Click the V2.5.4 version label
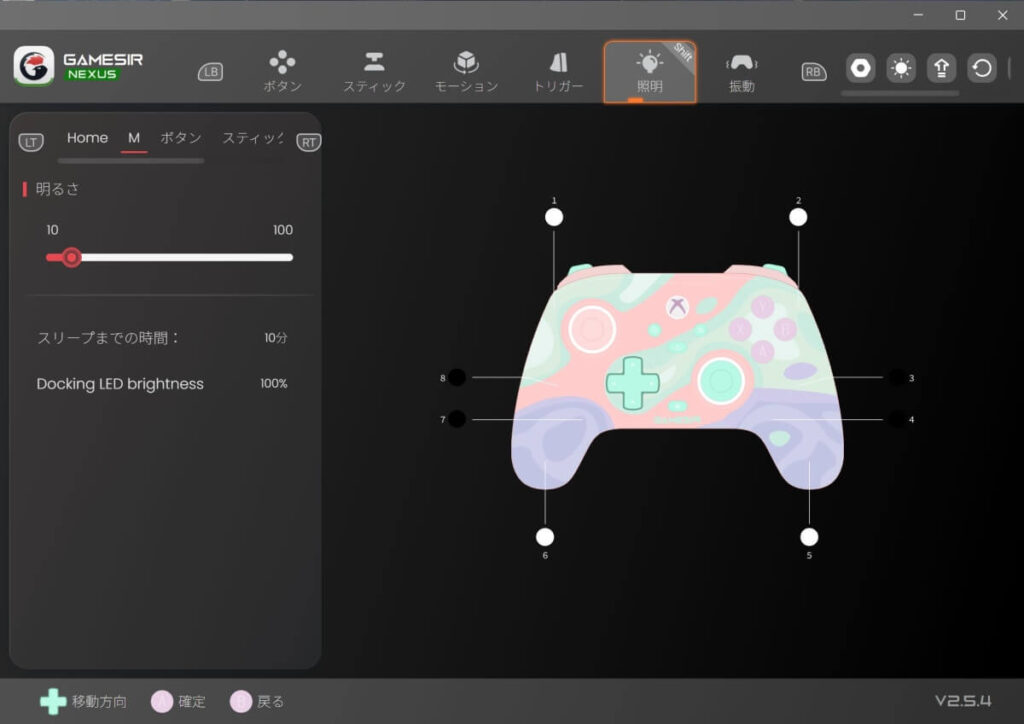 [x=963, y=701]
